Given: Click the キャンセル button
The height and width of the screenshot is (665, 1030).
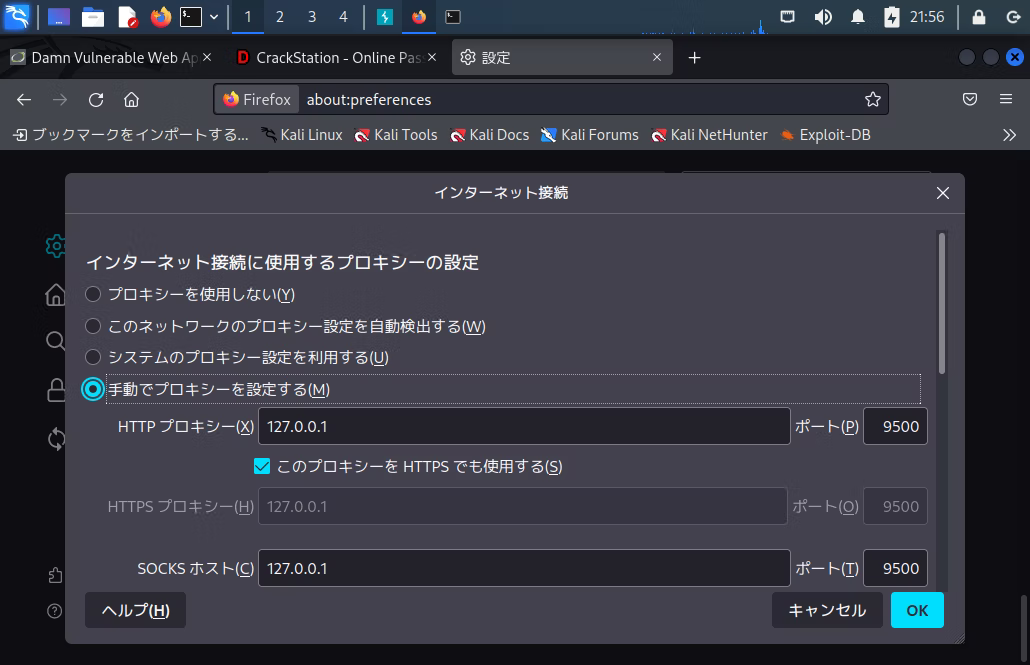Looking at the screenshot, I should tap(827, 610).
